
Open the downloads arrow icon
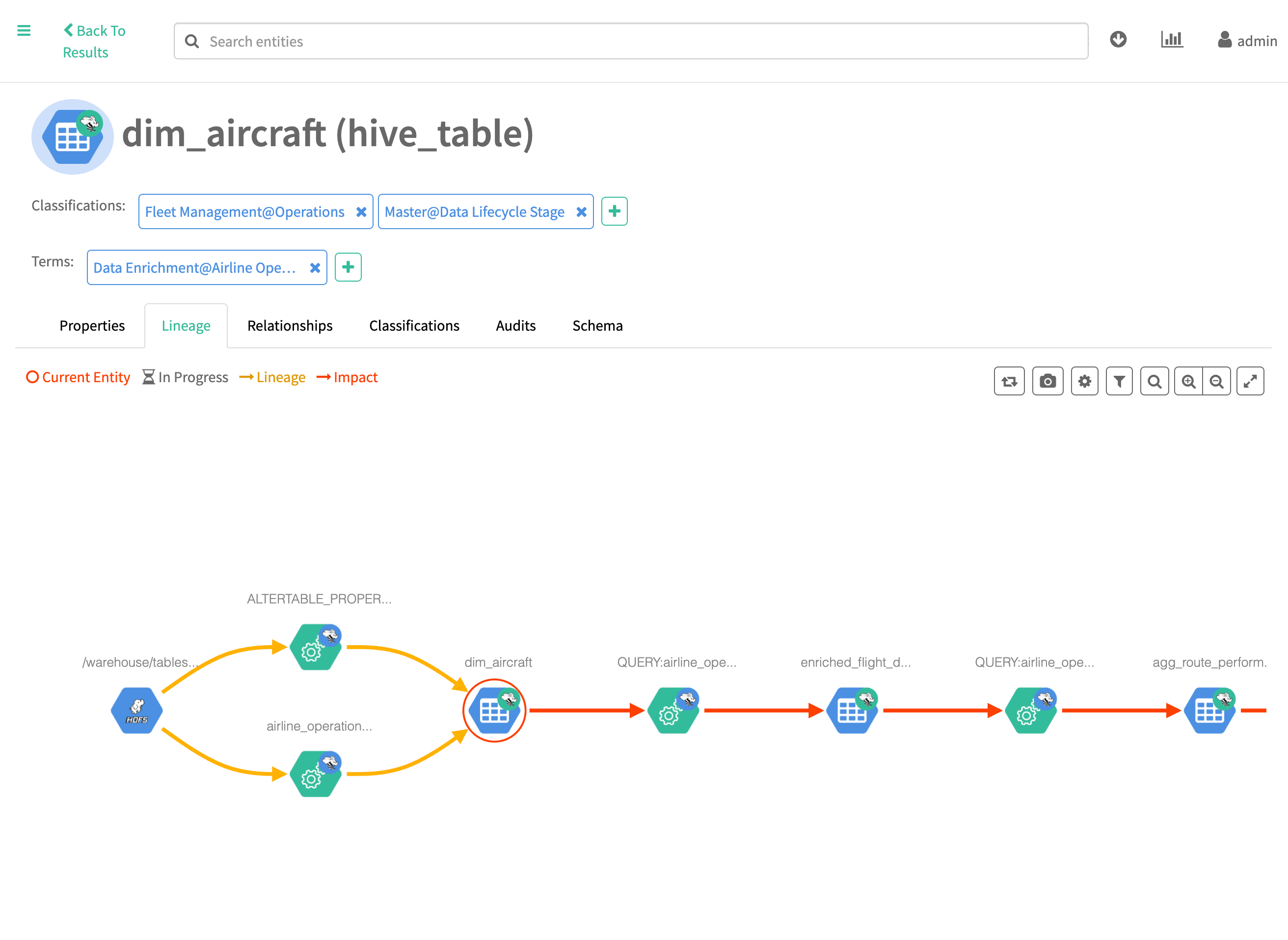point(1118,39)
